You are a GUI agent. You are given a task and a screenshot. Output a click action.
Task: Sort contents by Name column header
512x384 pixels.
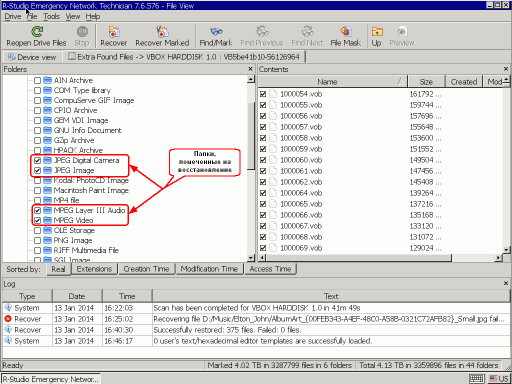coord(332,82)
